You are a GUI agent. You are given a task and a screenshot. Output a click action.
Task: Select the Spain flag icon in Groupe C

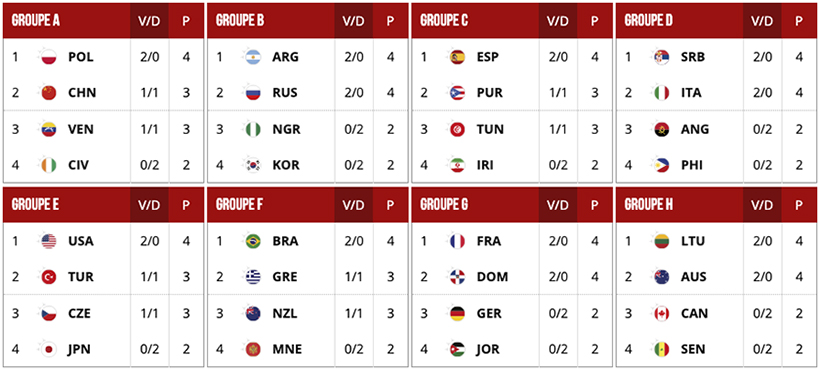coord(458,57)
